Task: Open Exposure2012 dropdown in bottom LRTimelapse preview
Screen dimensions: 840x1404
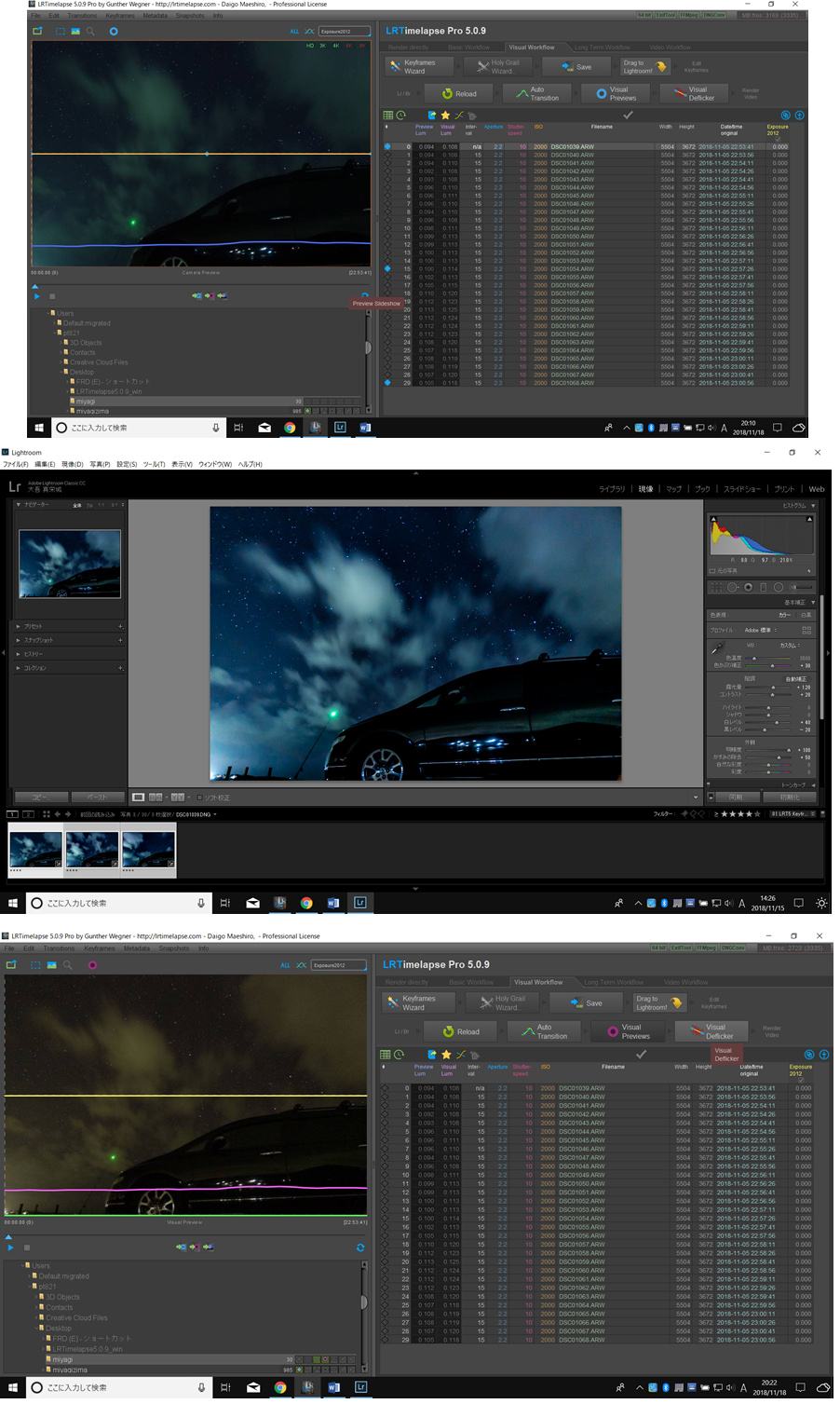Action: tap(339, 965)
